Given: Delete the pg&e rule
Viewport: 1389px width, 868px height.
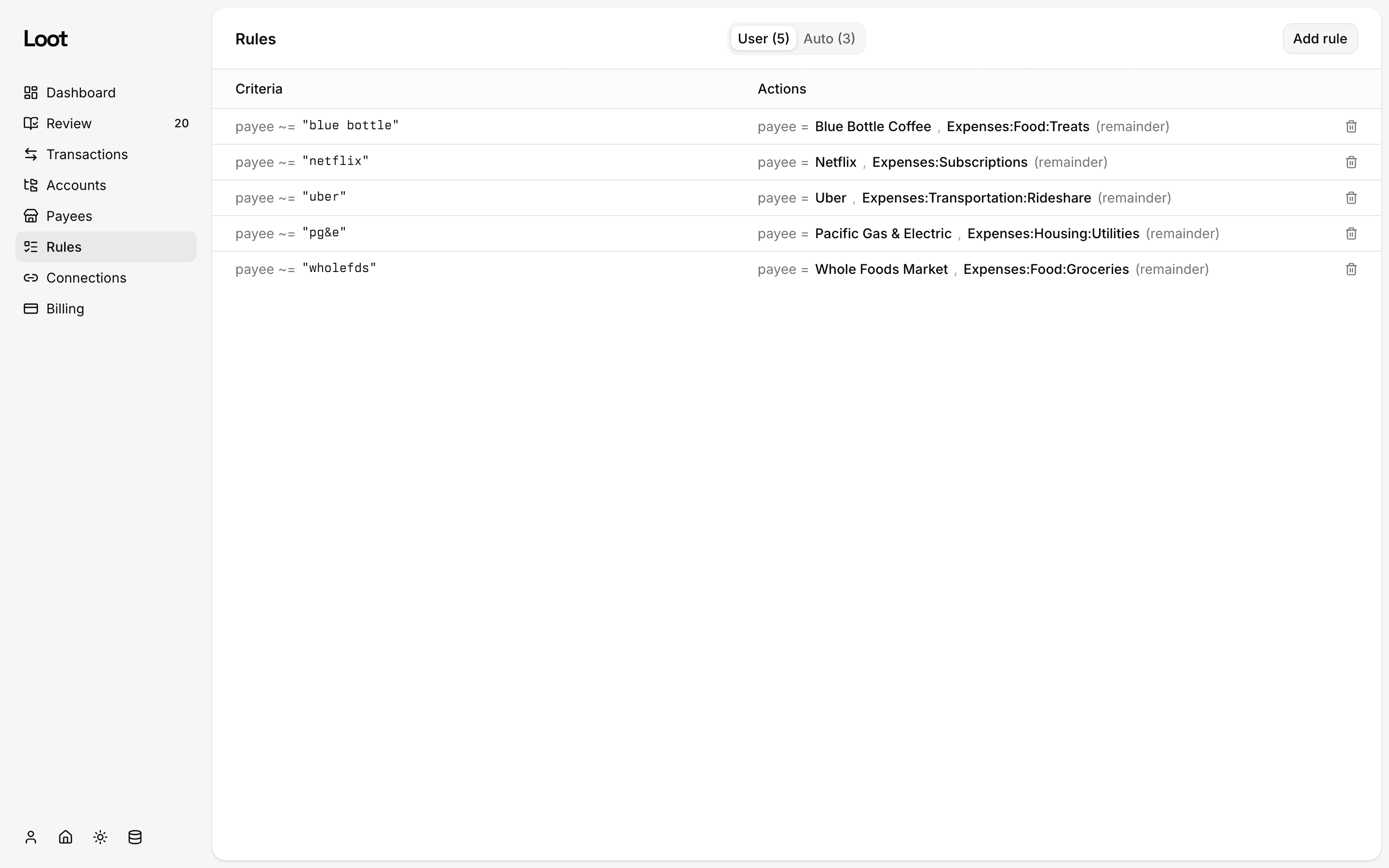Looking at the screenshot, I should pos(1351,234).
